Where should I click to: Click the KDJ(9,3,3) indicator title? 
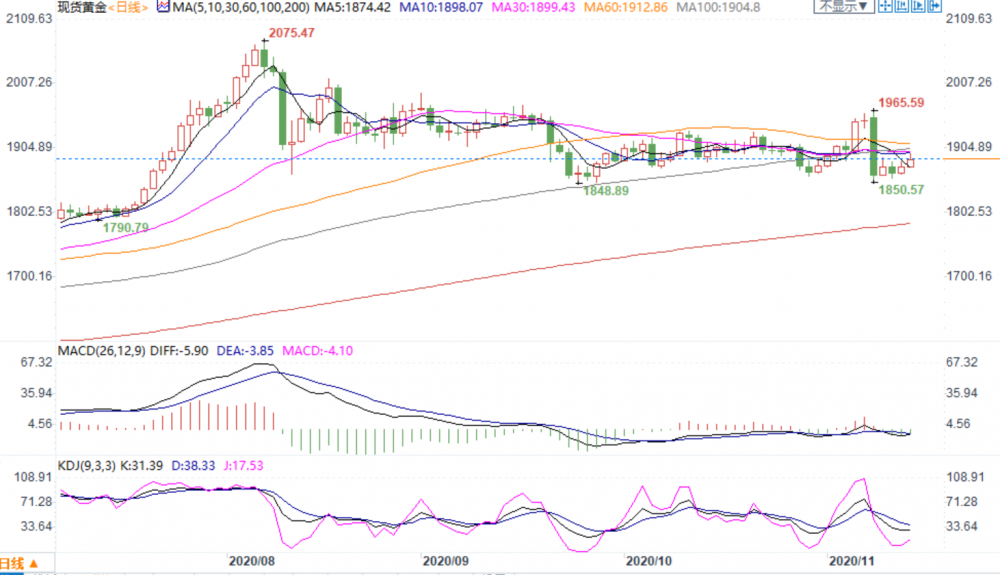coord(87,465)
